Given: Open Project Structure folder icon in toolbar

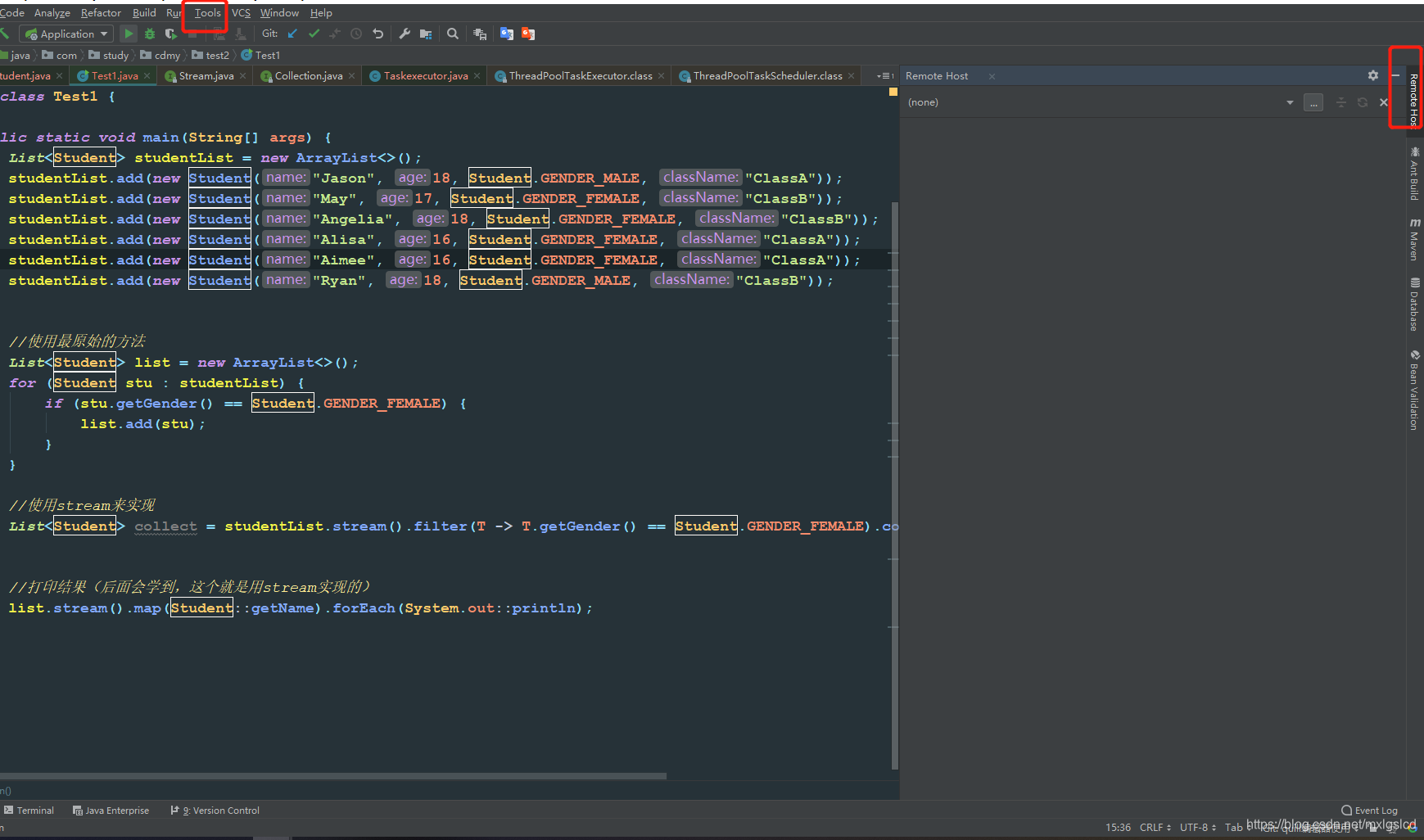Looking at the screenshot, I should [426, 34].
